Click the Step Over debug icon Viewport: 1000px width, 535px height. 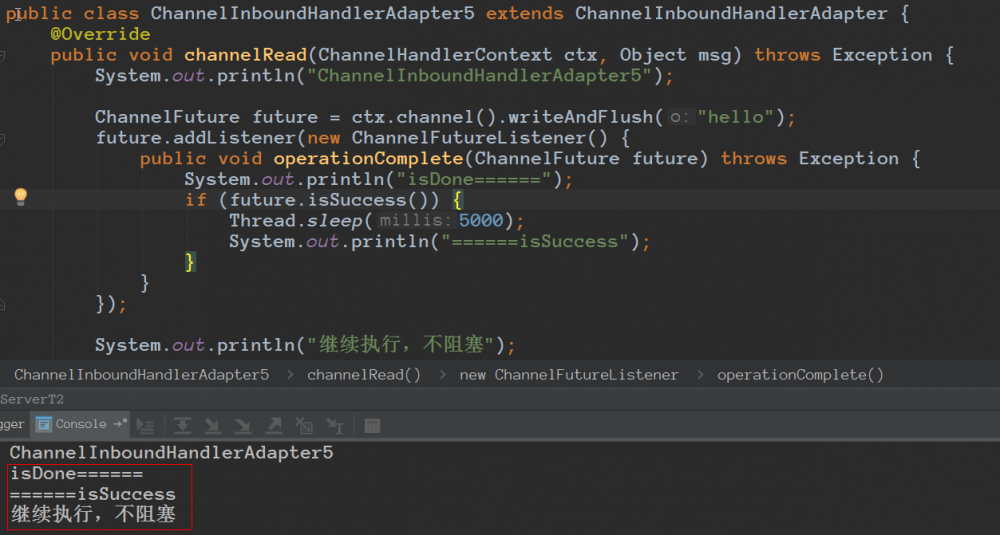click(x=182, y=425)
